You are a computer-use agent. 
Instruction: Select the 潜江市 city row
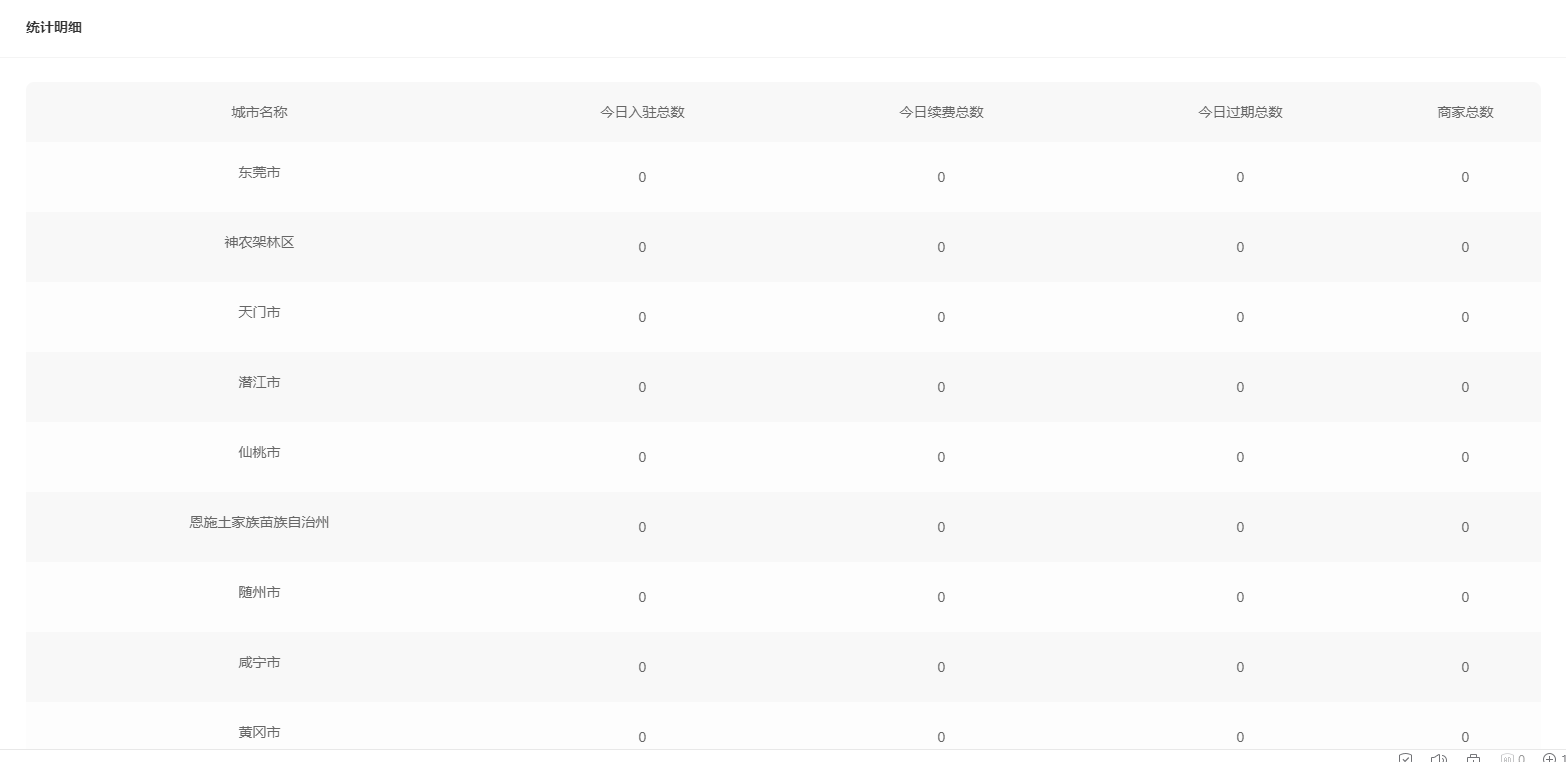783,386
